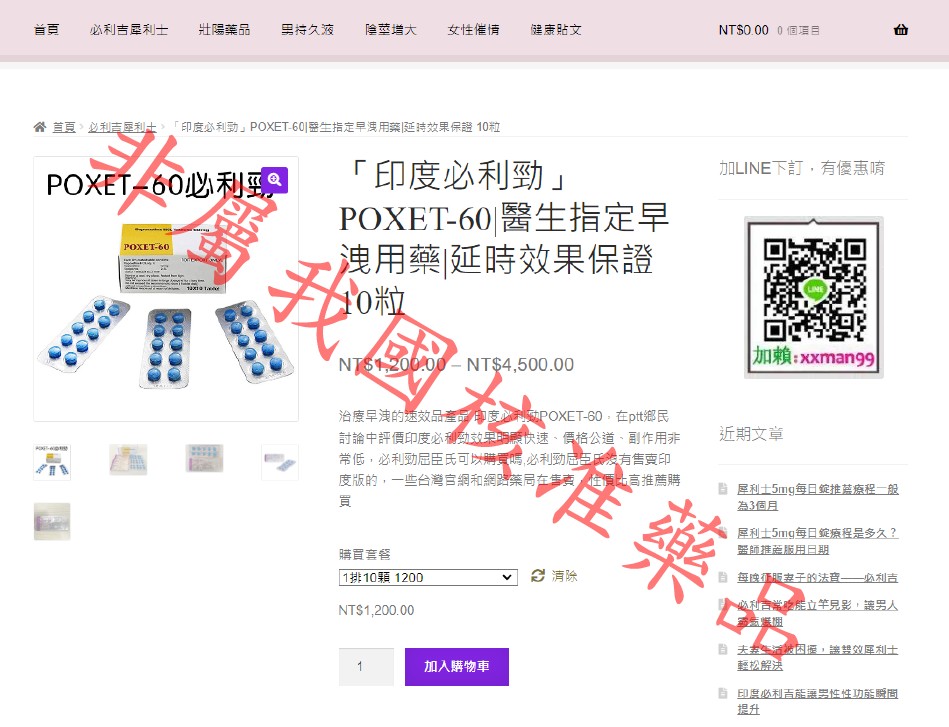This screenshot has width=949, height=727.
Task: Select the second product thumbnail
Action: [128, 462]
